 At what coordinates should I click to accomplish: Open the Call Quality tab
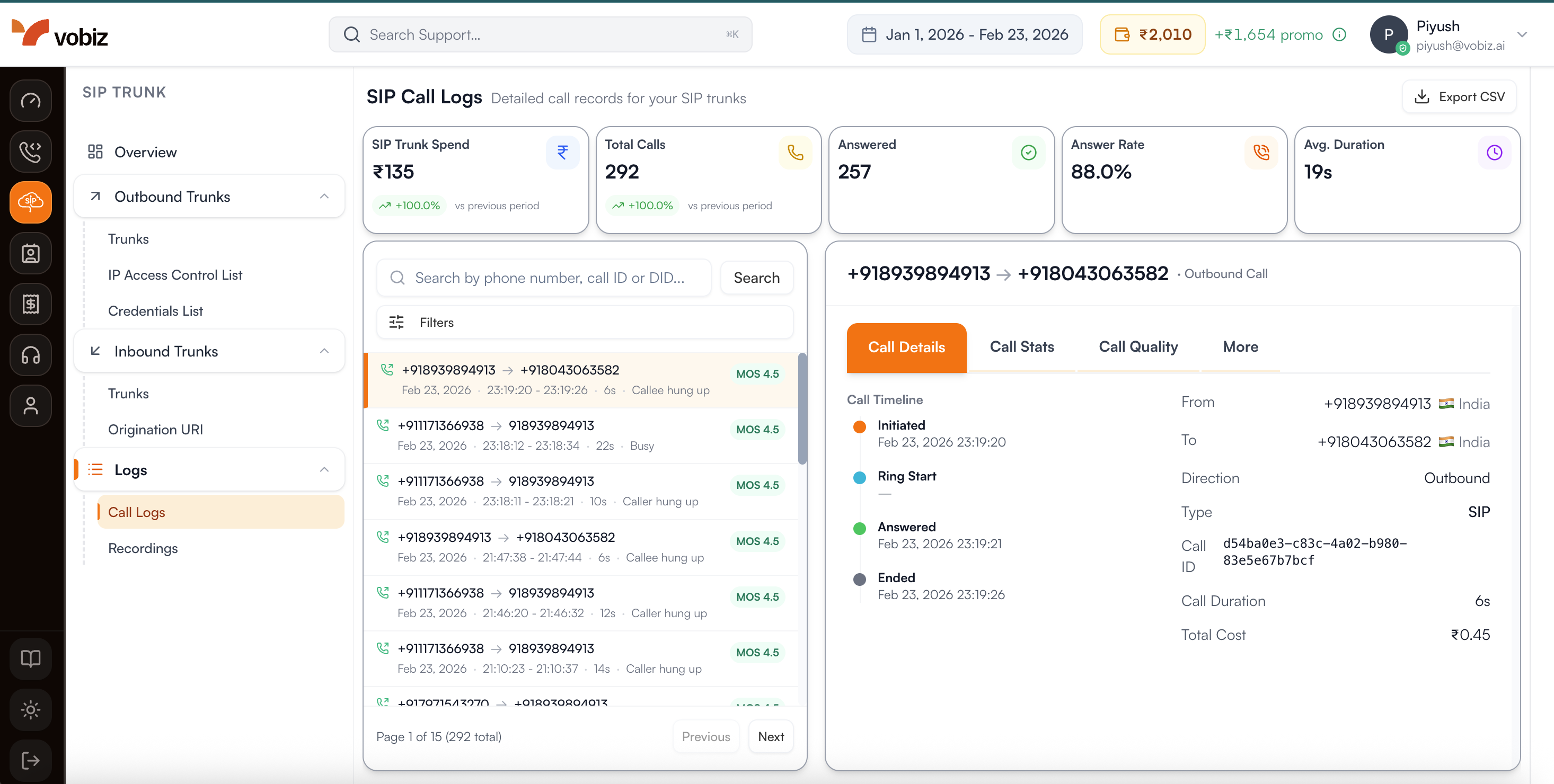1137,347
